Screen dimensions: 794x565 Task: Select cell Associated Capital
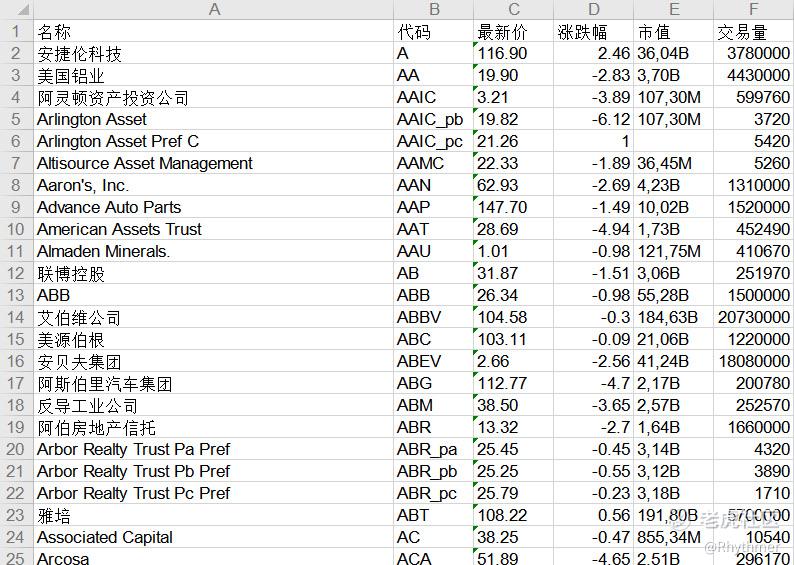[x=213, y=538]
